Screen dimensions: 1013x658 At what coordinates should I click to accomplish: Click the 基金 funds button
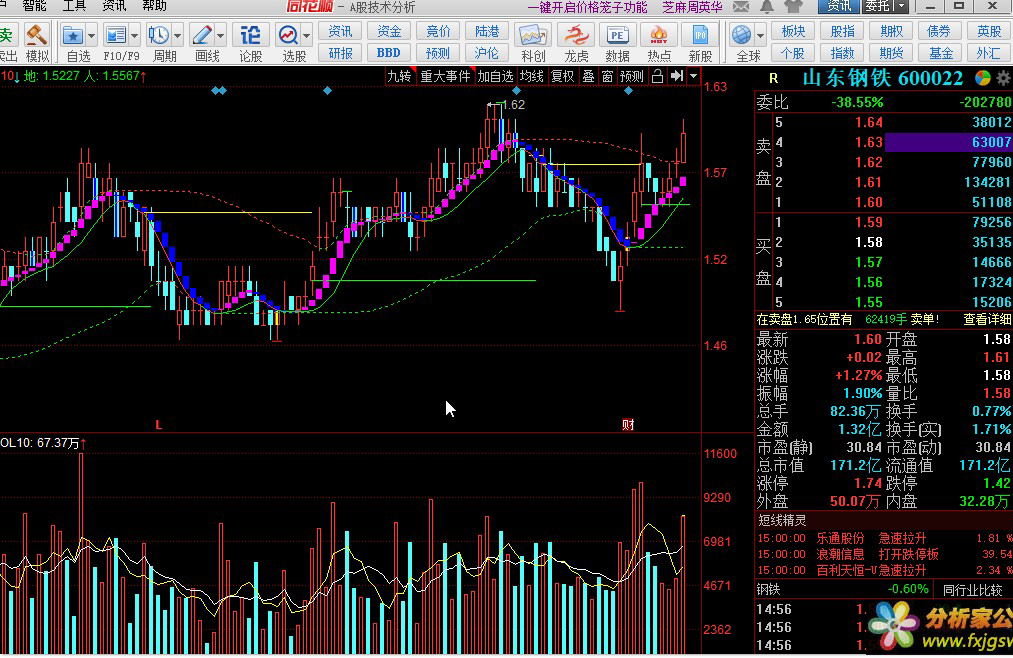coord(941,53)
